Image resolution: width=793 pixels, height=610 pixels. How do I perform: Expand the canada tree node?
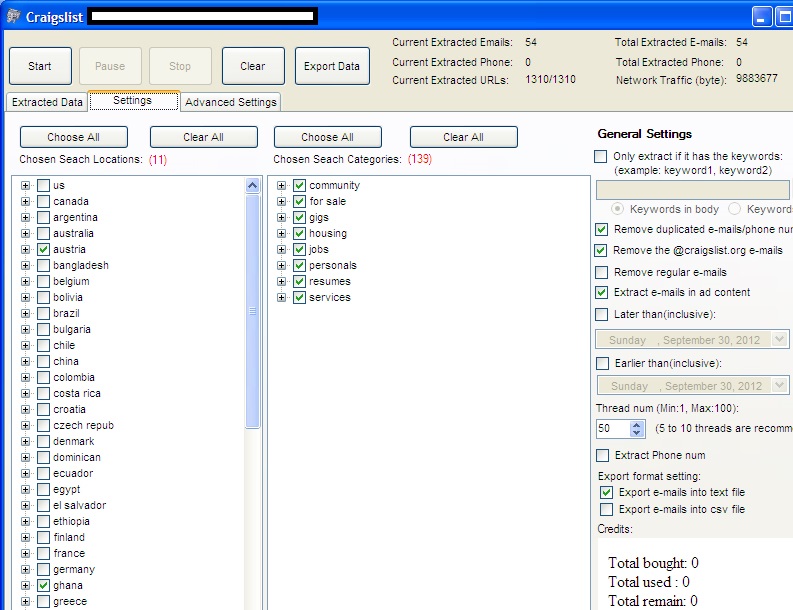tap(25, 201)
